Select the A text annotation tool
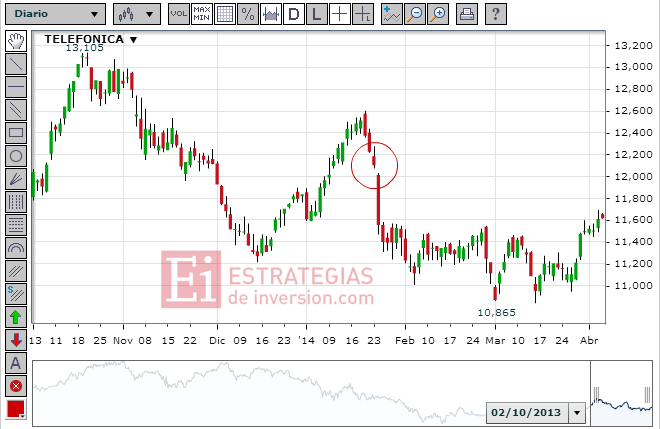Viewport: 660px width, 429px height. click(16, 363)
